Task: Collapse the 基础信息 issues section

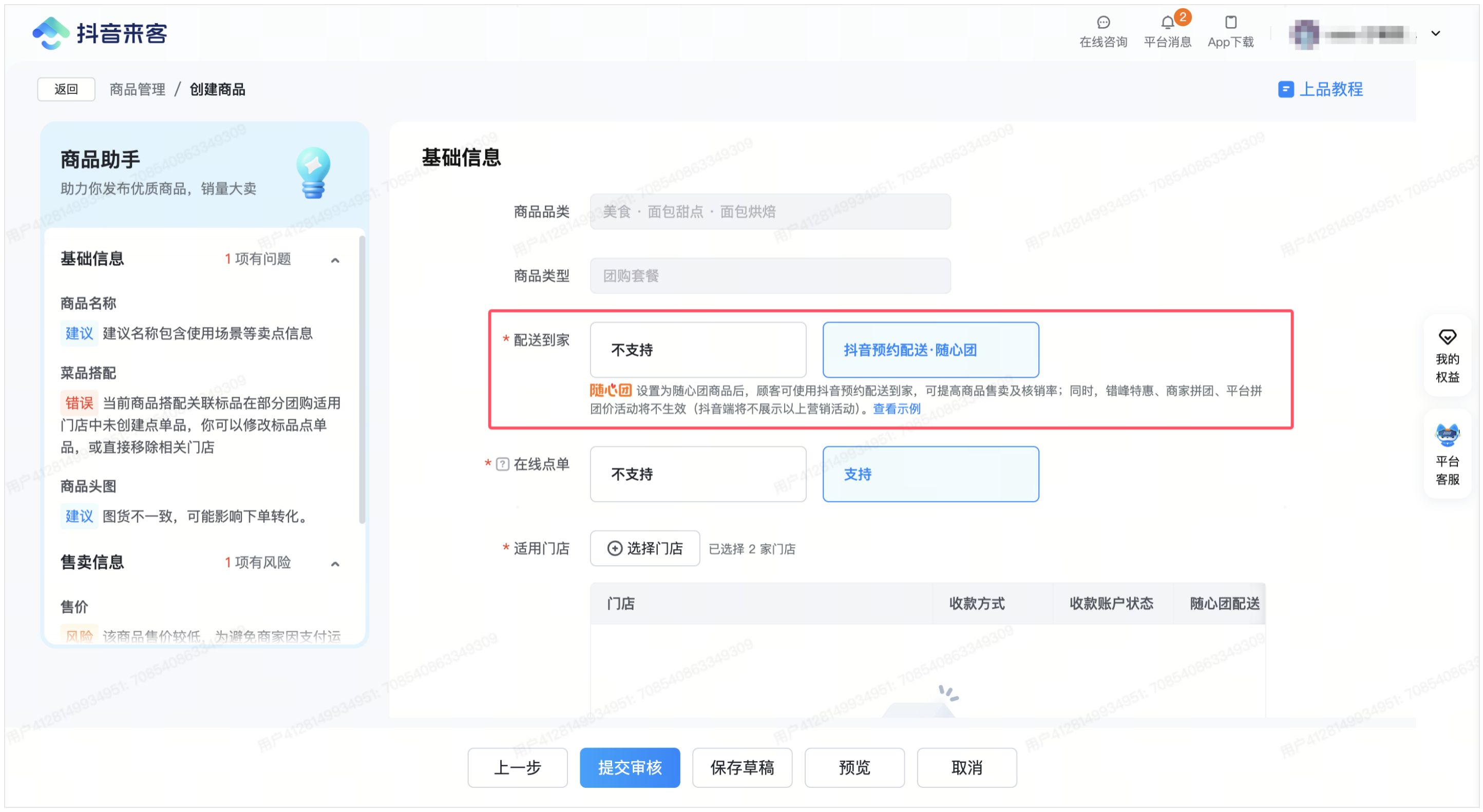Action: 335,260
